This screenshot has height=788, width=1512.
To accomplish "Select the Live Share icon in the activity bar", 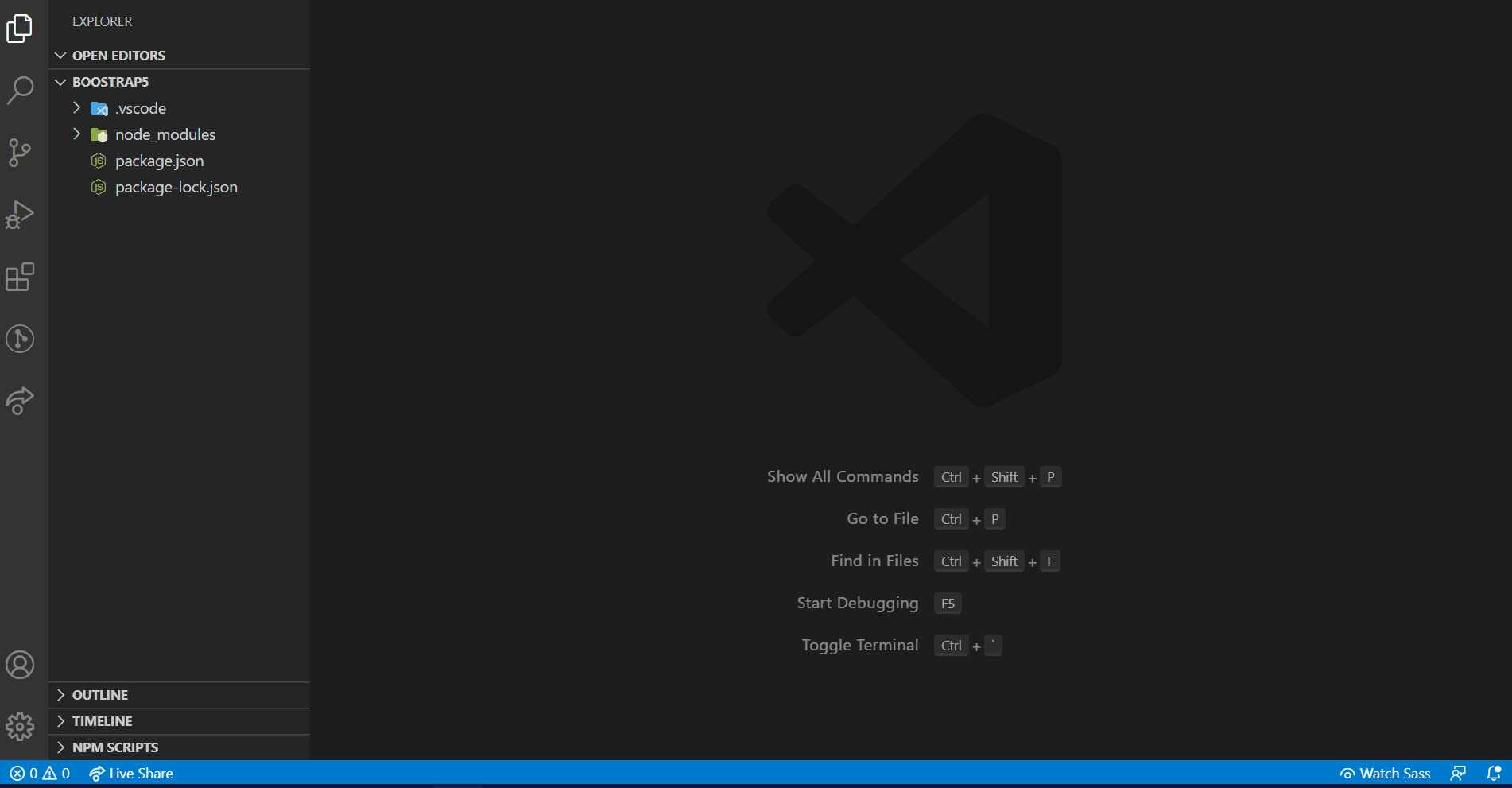I will (20, 401).
